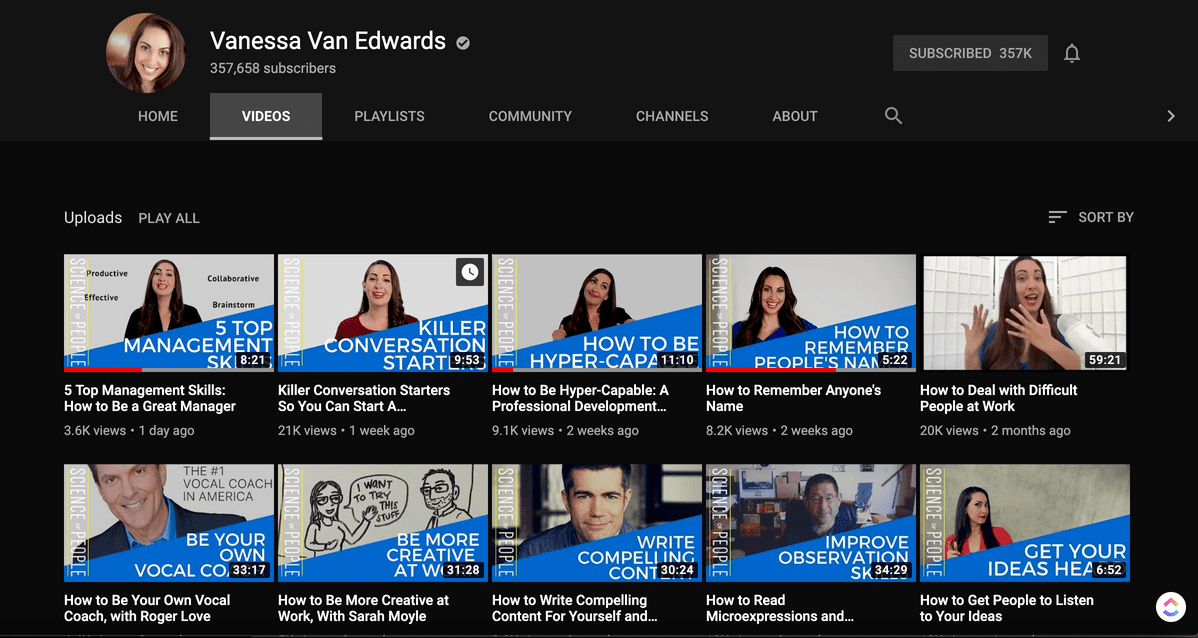Click '9.1K views • 2 weeks ago' text
The height and width of the screenshot is (638, 1198).
coord(565,431)
